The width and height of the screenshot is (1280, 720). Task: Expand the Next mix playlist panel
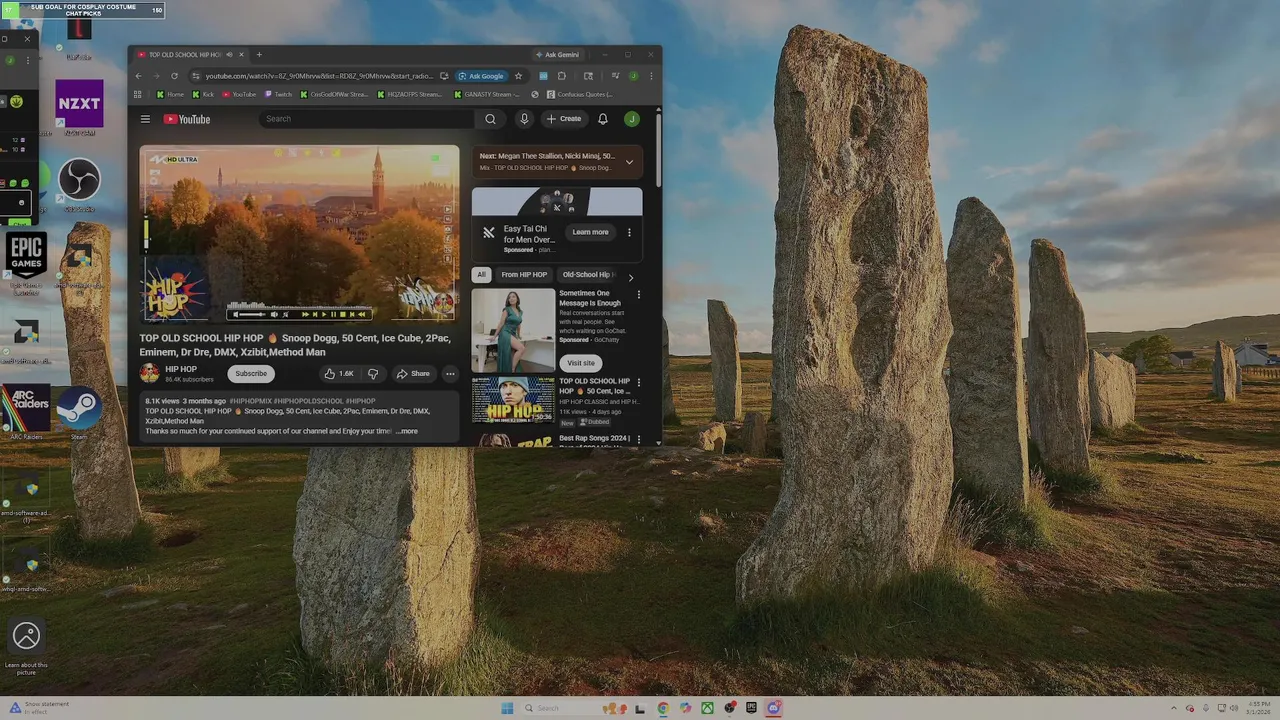point(629,161)
